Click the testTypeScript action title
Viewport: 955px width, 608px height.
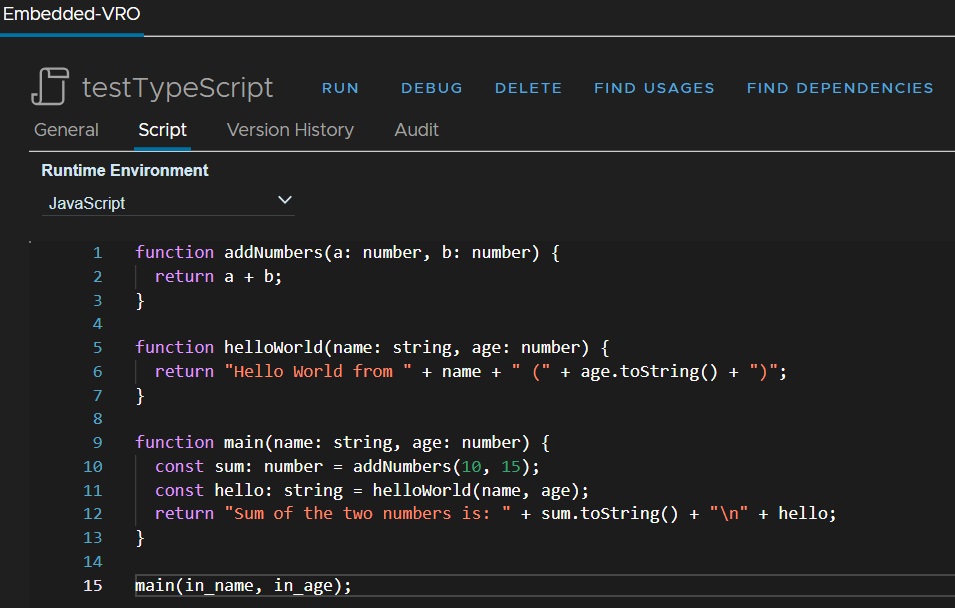pyautogui.click(x=177, y=88)
